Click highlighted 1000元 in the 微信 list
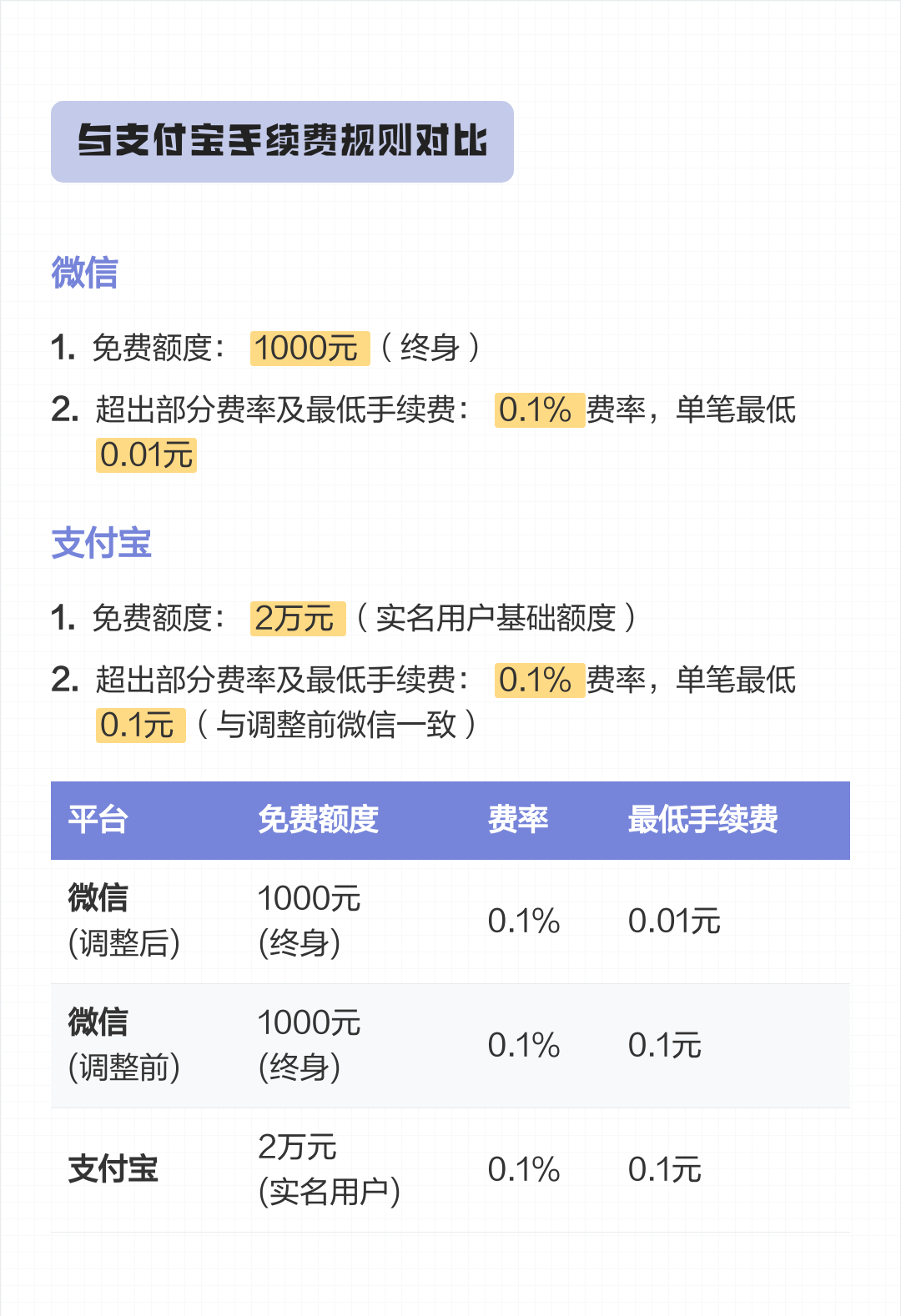Screen dimensions: 901x1316 (x=309, y=348)
